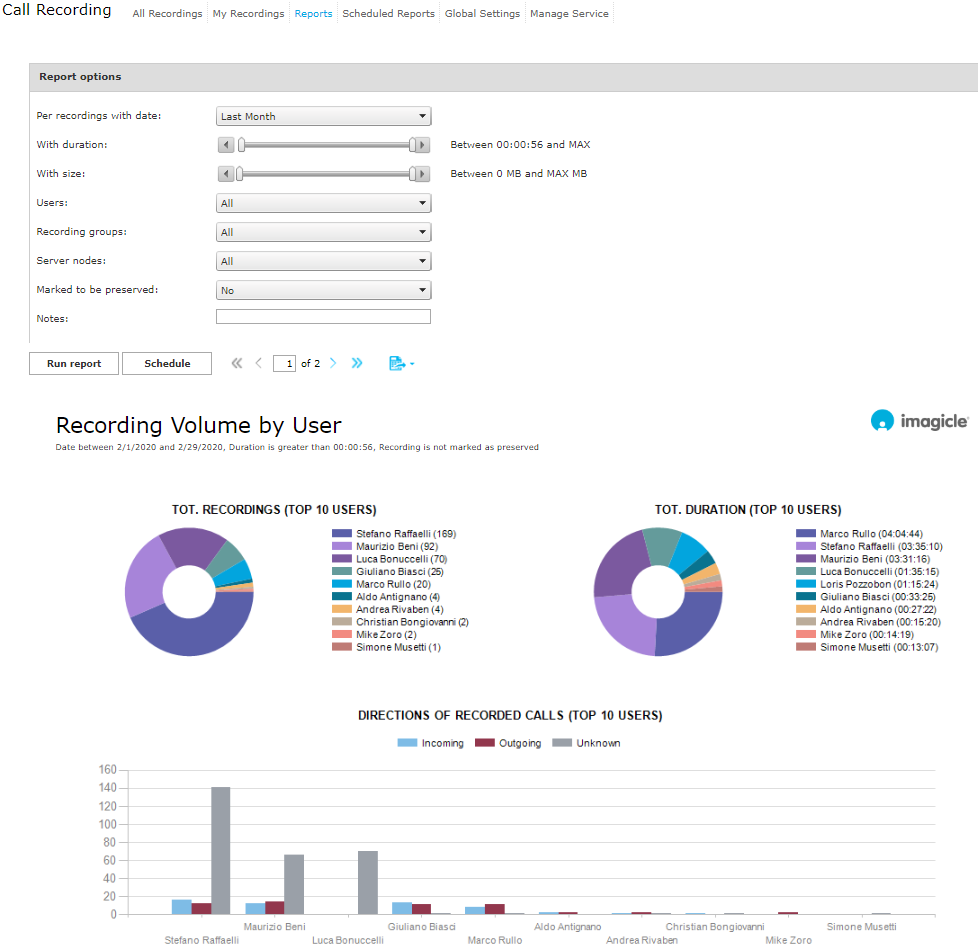978x950 pixels.
Task: Jump to last report page icon
Action: pyautogui.click(x=357, y=364)
